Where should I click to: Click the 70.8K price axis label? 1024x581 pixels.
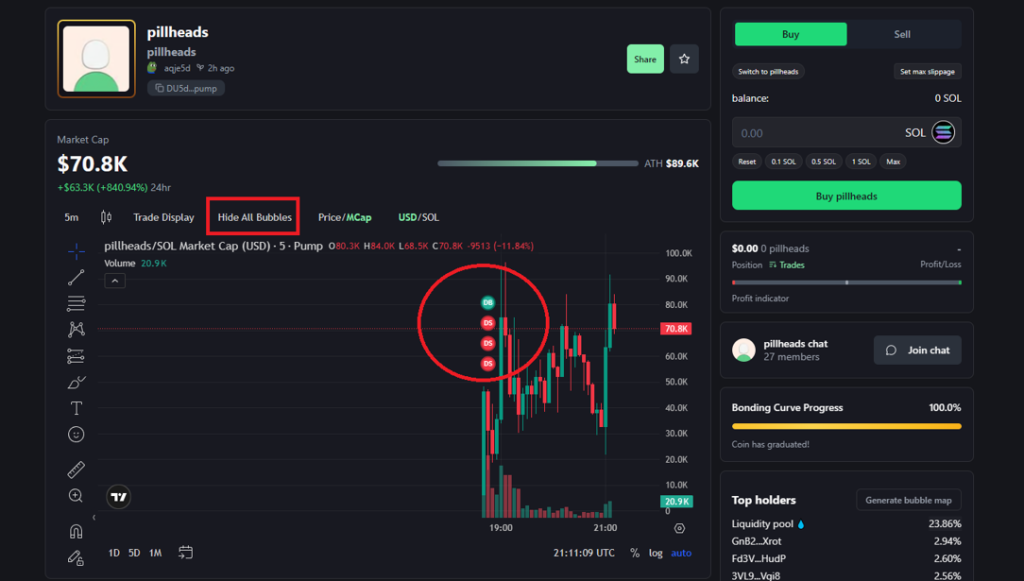[676, 328]
